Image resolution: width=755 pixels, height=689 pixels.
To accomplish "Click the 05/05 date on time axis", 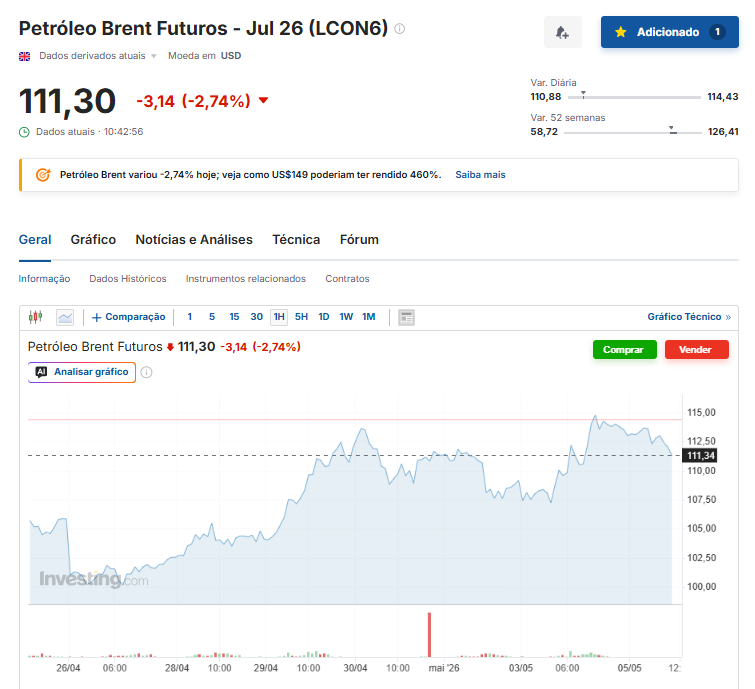I will click(x=629, y=668).
